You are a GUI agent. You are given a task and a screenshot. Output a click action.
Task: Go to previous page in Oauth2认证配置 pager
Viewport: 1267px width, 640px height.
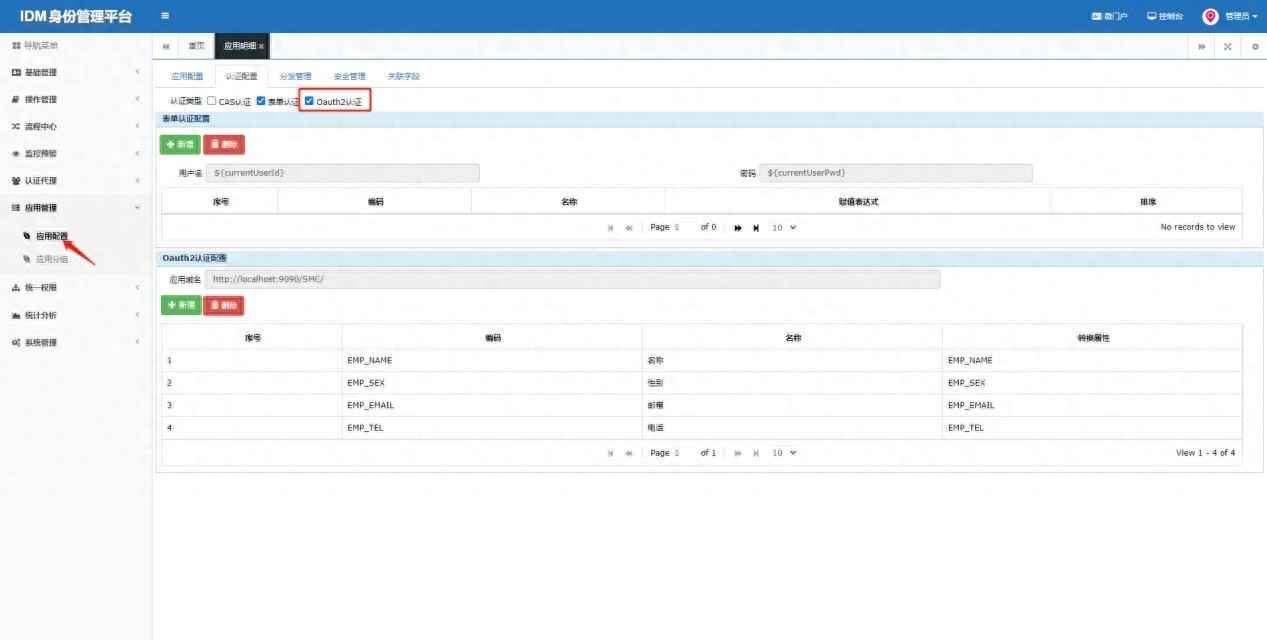(629, 453)
